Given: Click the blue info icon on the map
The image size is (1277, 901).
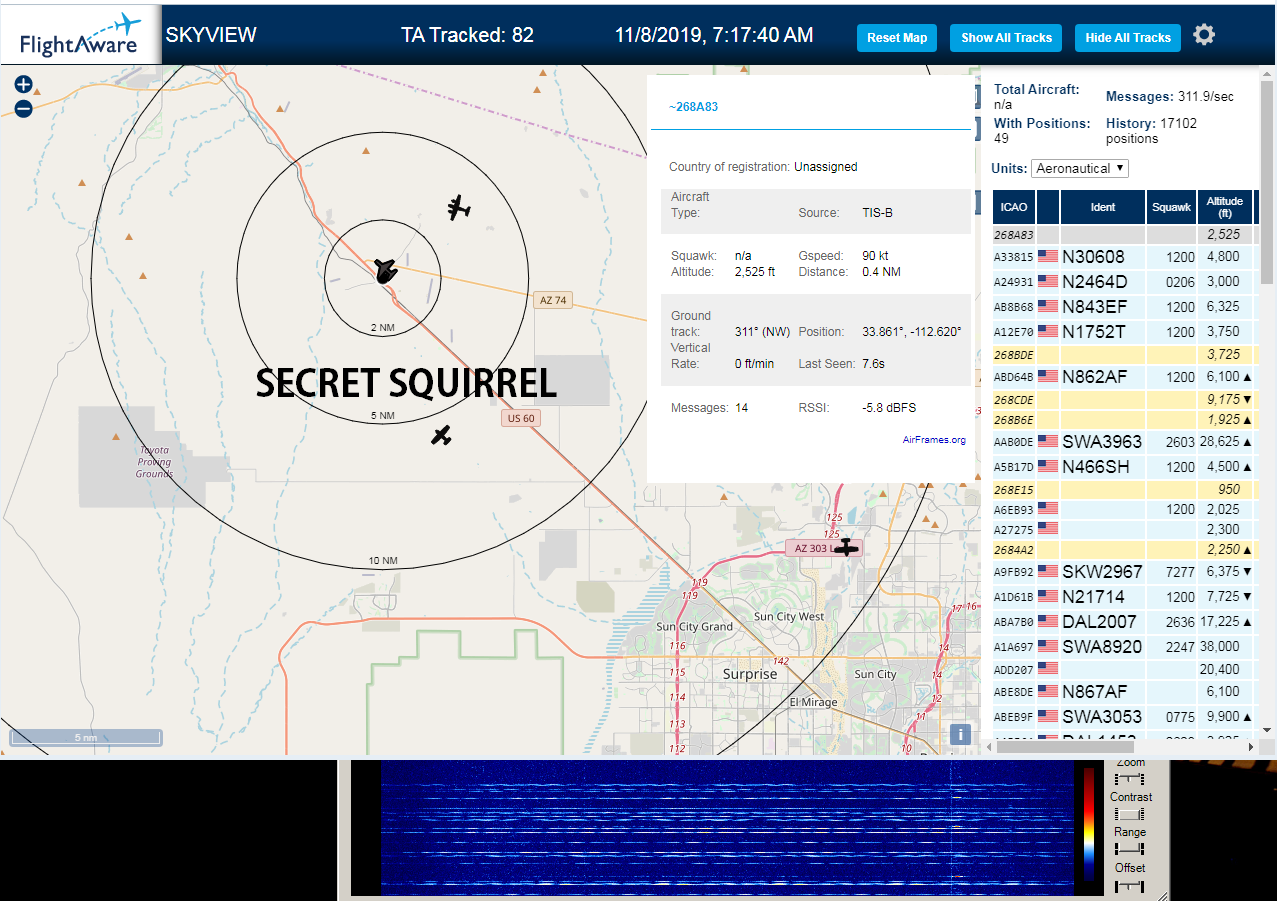Looking at the screenshot, I should pyautogui.click(x=960, y=735).
